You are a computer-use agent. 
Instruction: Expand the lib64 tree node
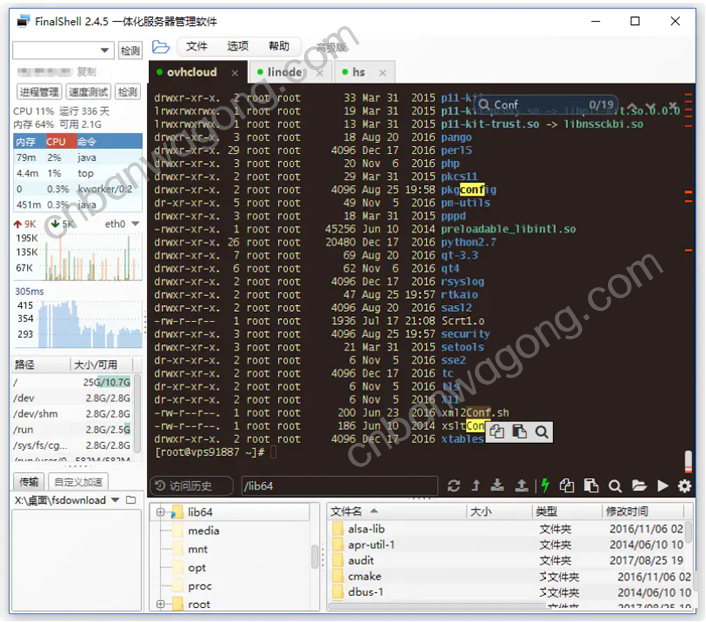pyautogui.click(x=160, y=512)
